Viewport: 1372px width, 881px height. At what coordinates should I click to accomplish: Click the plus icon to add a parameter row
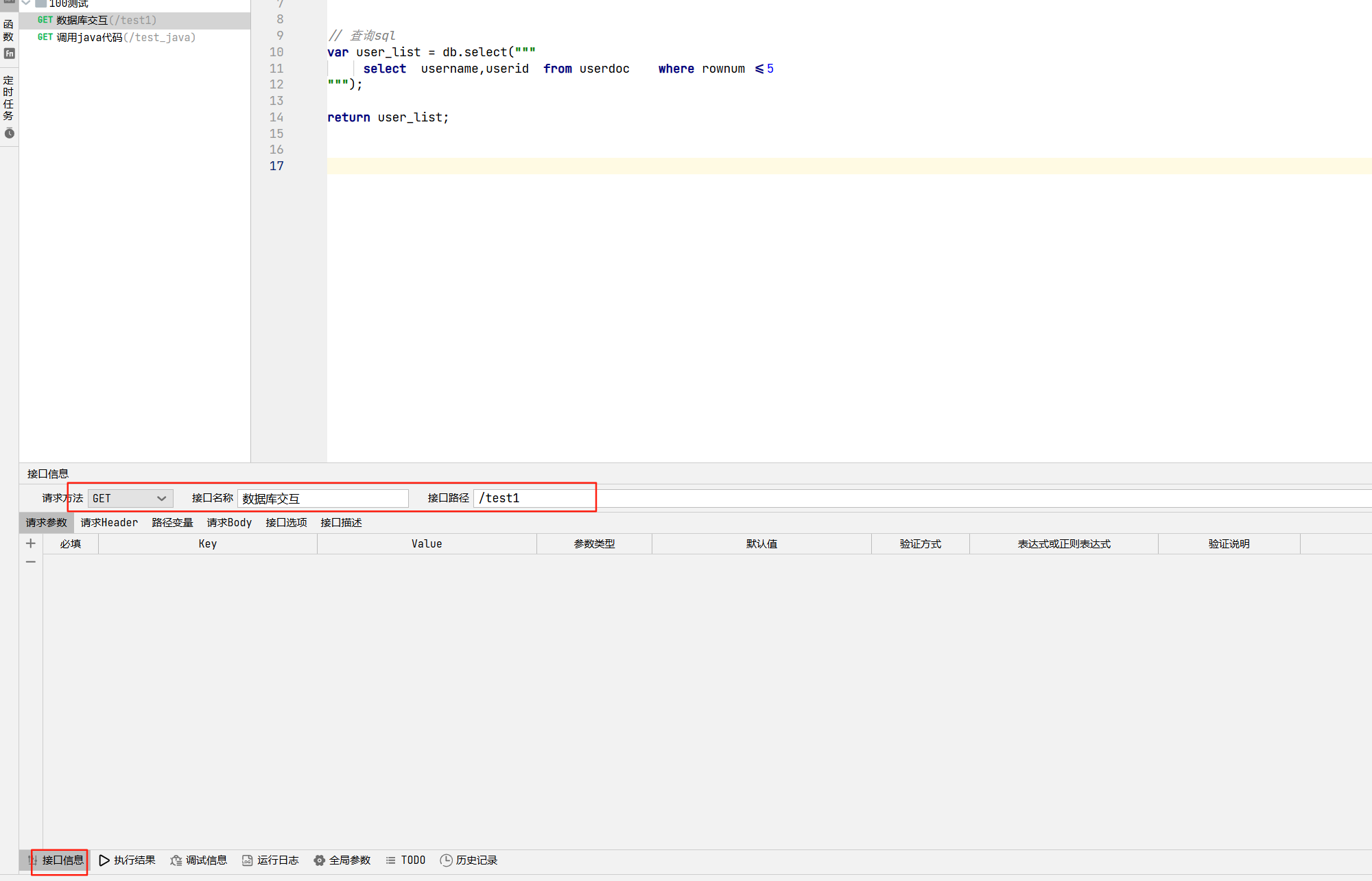30,543
